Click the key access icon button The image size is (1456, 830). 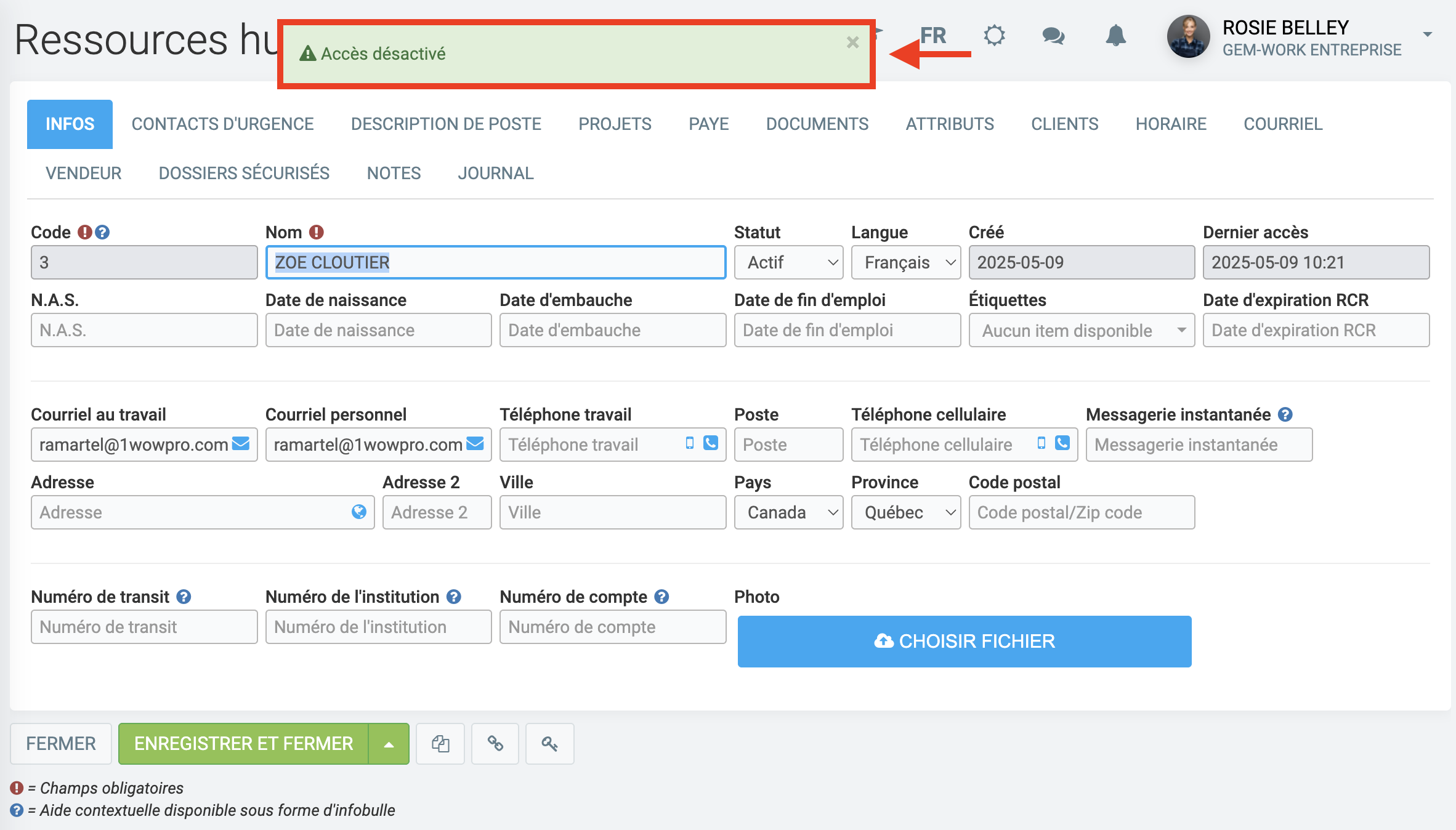(x=549, y=744)
